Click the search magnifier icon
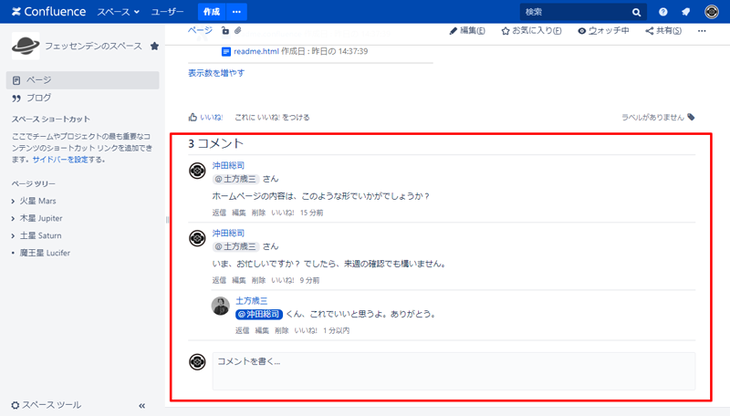The width and height of the screenshot is (730, 416). [x=636, y=13]
